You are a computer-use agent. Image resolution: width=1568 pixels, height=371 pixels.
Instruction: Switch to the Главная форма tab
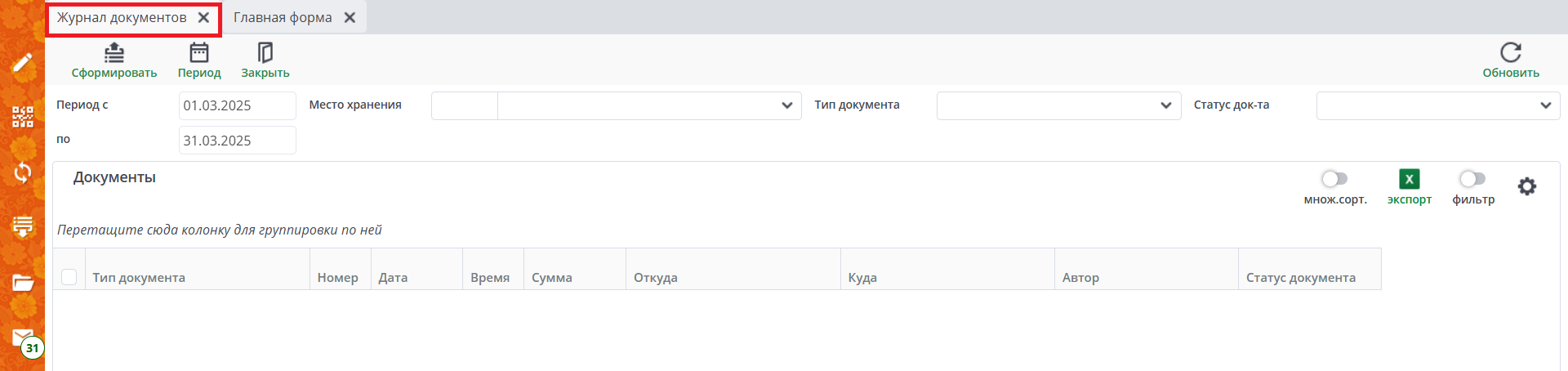click(283, 17)
